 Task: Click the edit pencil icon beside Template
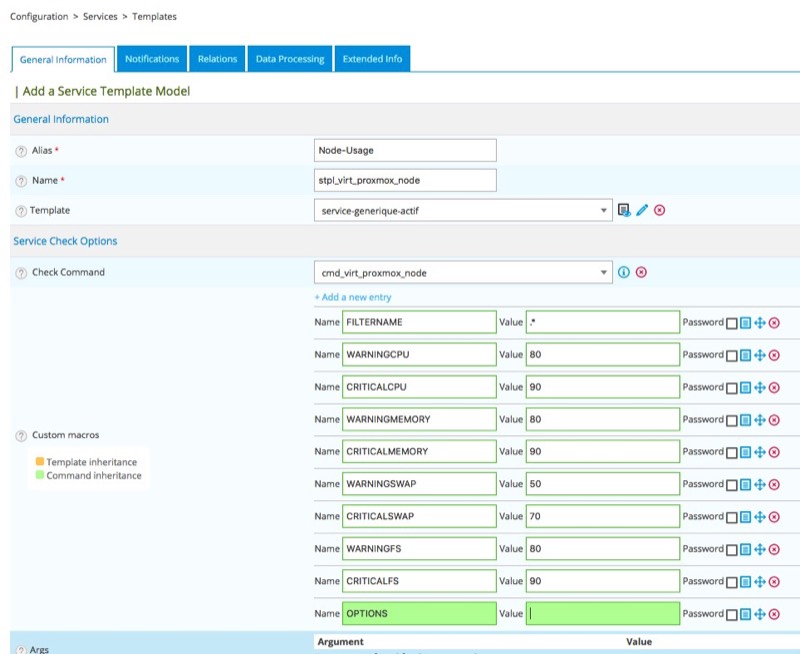coord(642,210)
